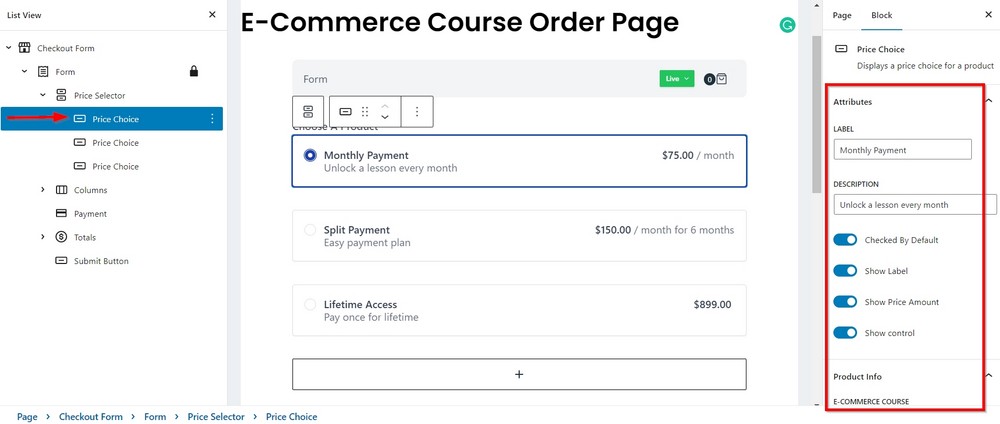Open options menu for selected Price Choice row
The image size is (1000, 424).
tap(212, 119)
